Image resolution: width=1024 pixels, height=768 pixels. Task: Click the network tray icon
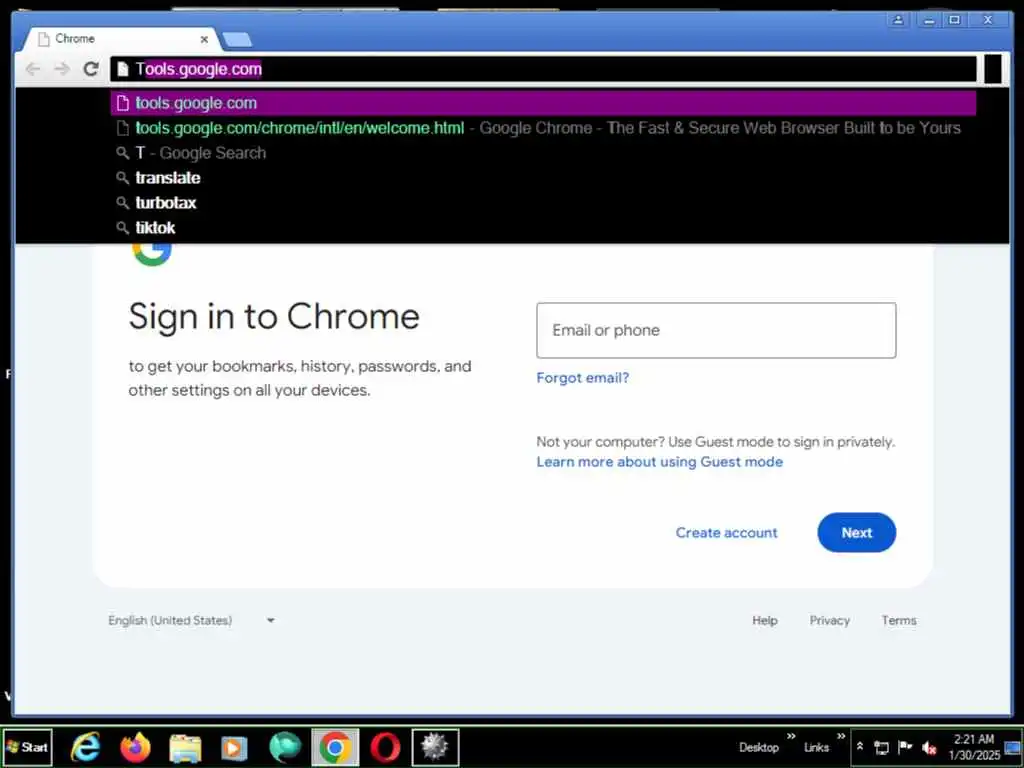coord(881,748)
